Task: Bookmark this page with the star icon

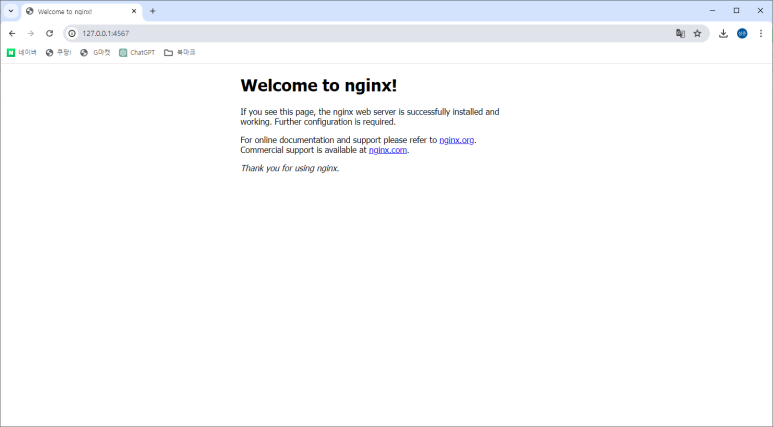Action: click(x=697, y=34)
